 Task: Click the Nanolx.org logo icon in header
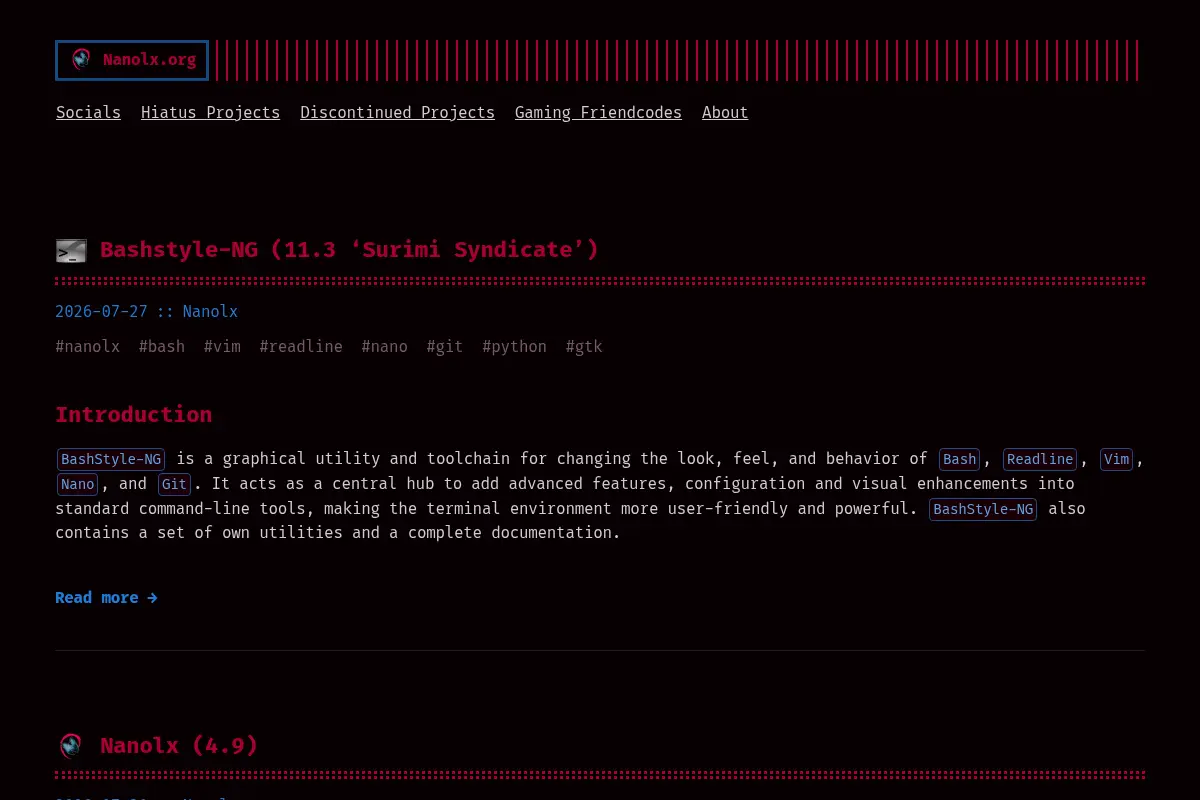coord(81,60)
